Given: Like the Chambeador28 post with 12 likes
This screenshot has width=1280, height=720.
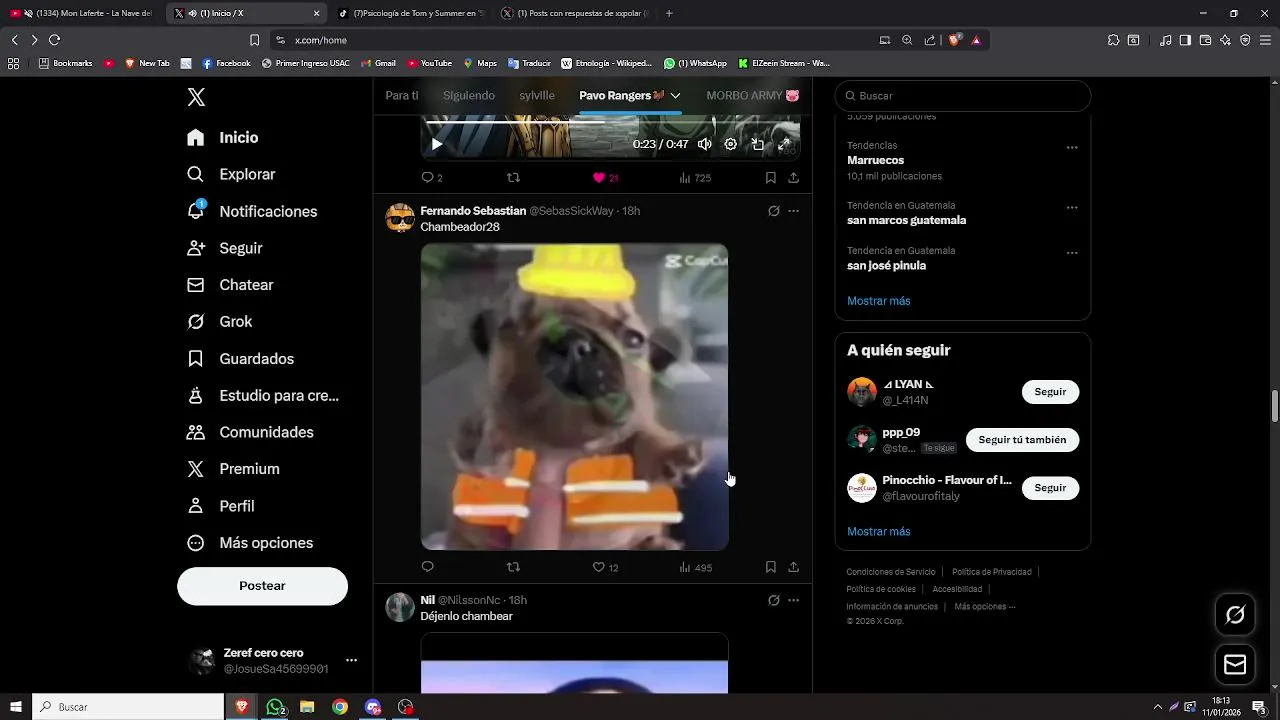Looking at the screenshot, I should [x=605, y=567].
